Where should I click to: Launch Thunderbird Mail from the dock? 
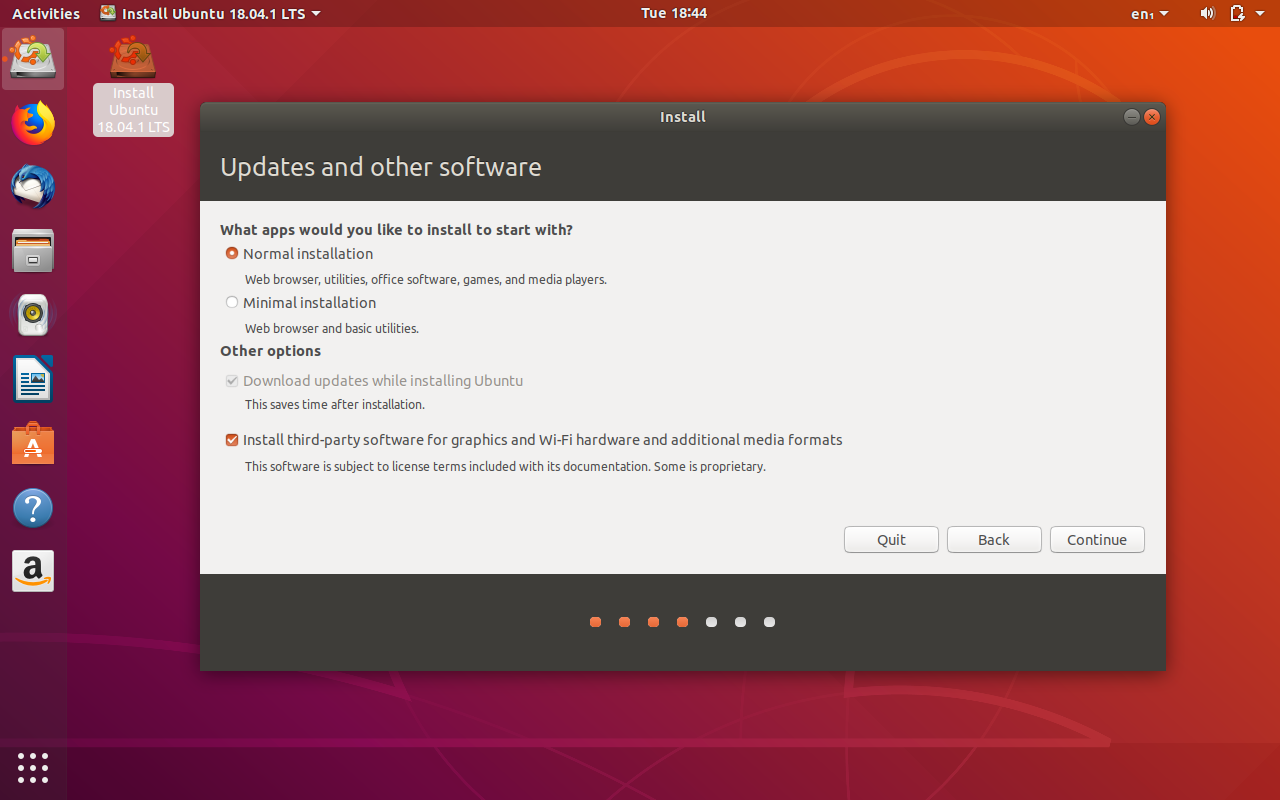33,187
